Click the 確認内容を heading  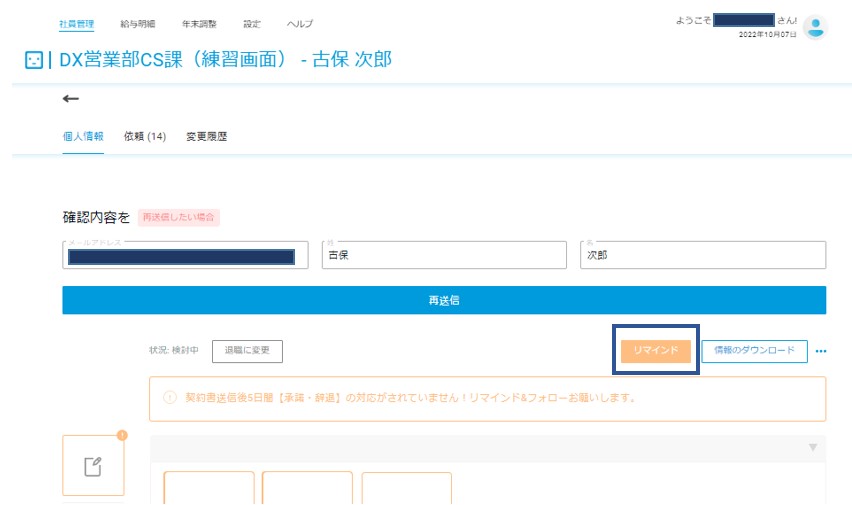pos(96,217)
